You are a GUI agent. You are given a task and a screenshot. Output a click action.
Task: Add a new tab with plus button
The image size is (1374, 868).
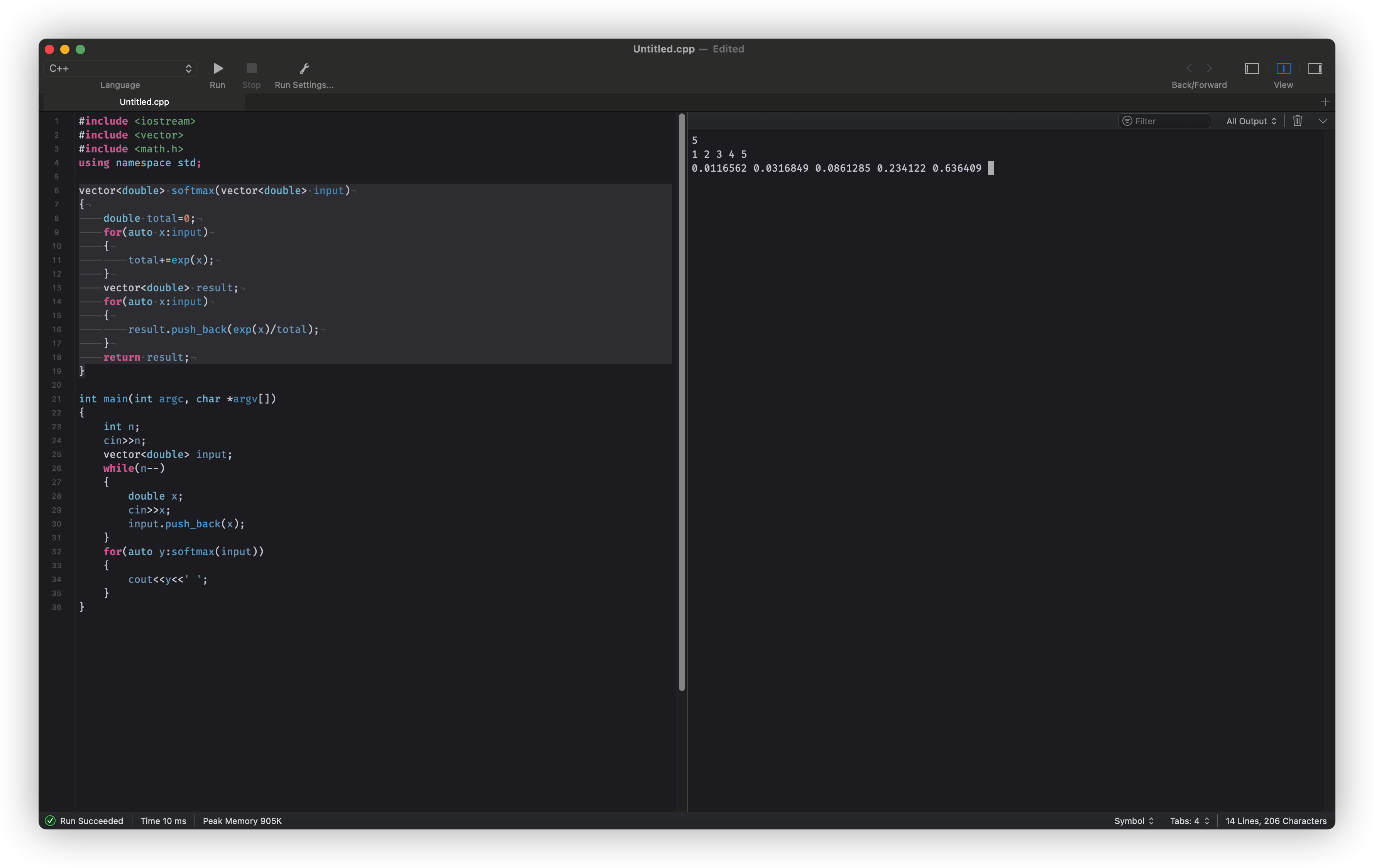click(1325, 102)
